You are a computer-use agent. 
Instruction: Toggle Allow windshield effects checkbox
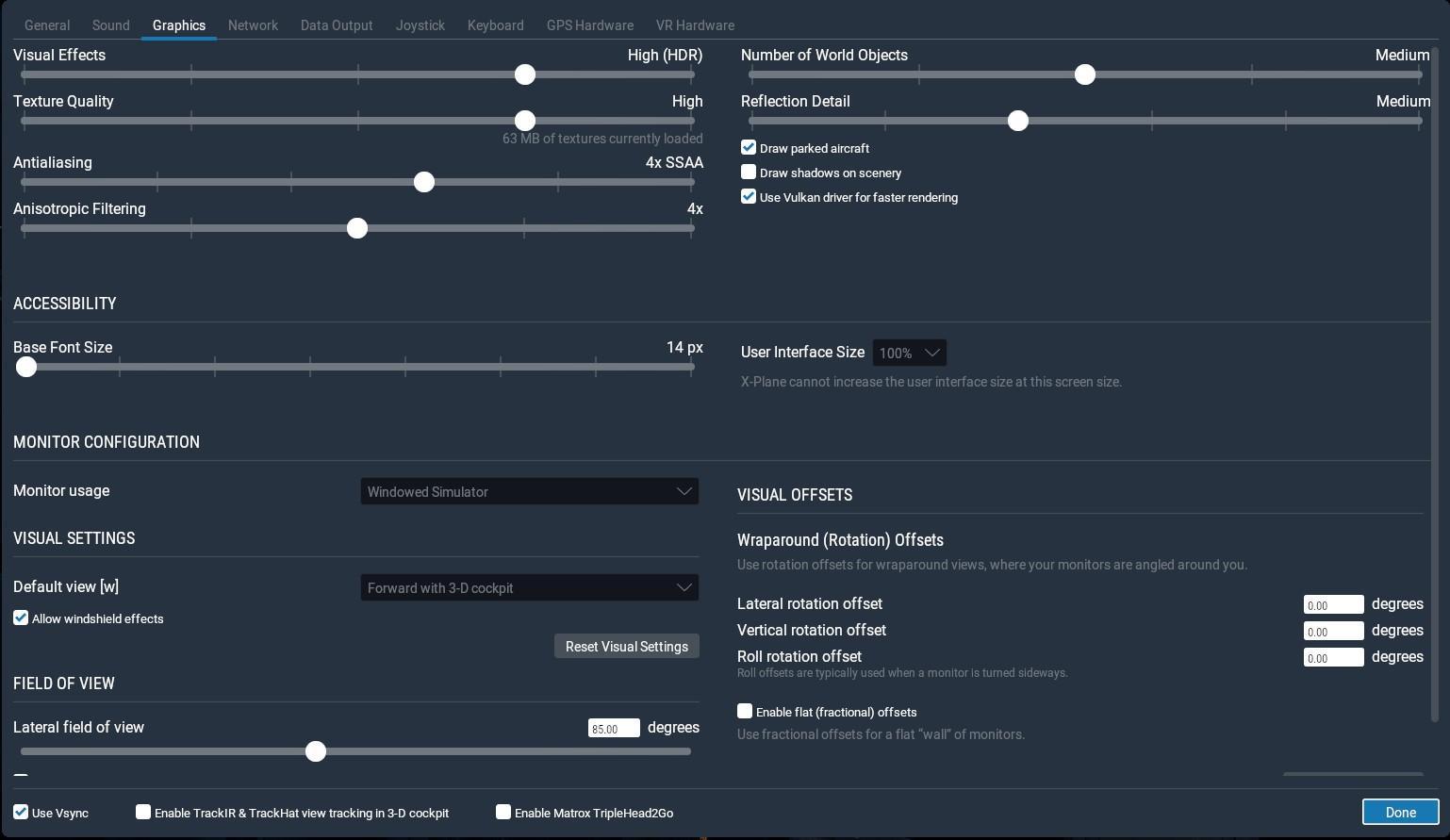21,618
